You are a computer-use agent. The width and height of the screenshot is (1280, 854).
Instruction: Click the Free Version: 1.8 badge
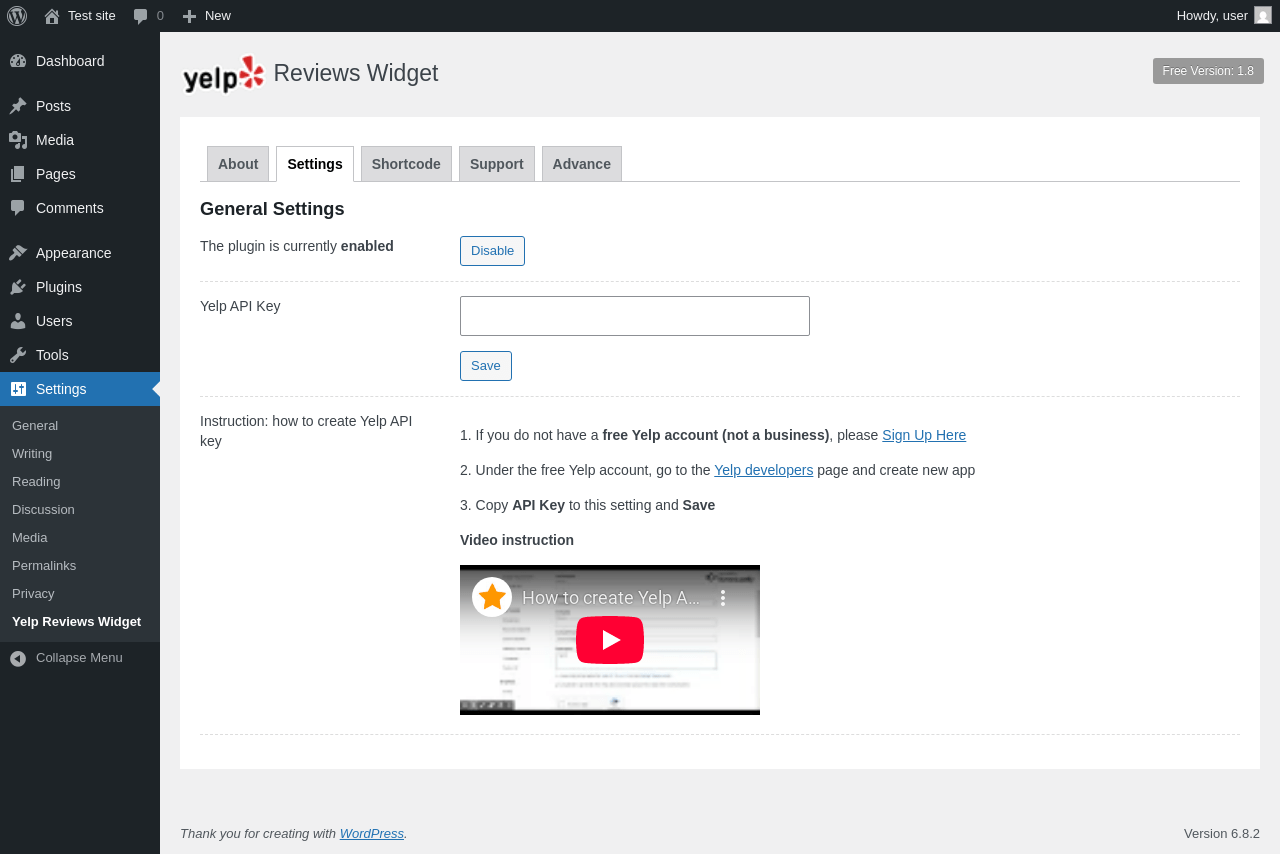click(x=1208, y=71)
